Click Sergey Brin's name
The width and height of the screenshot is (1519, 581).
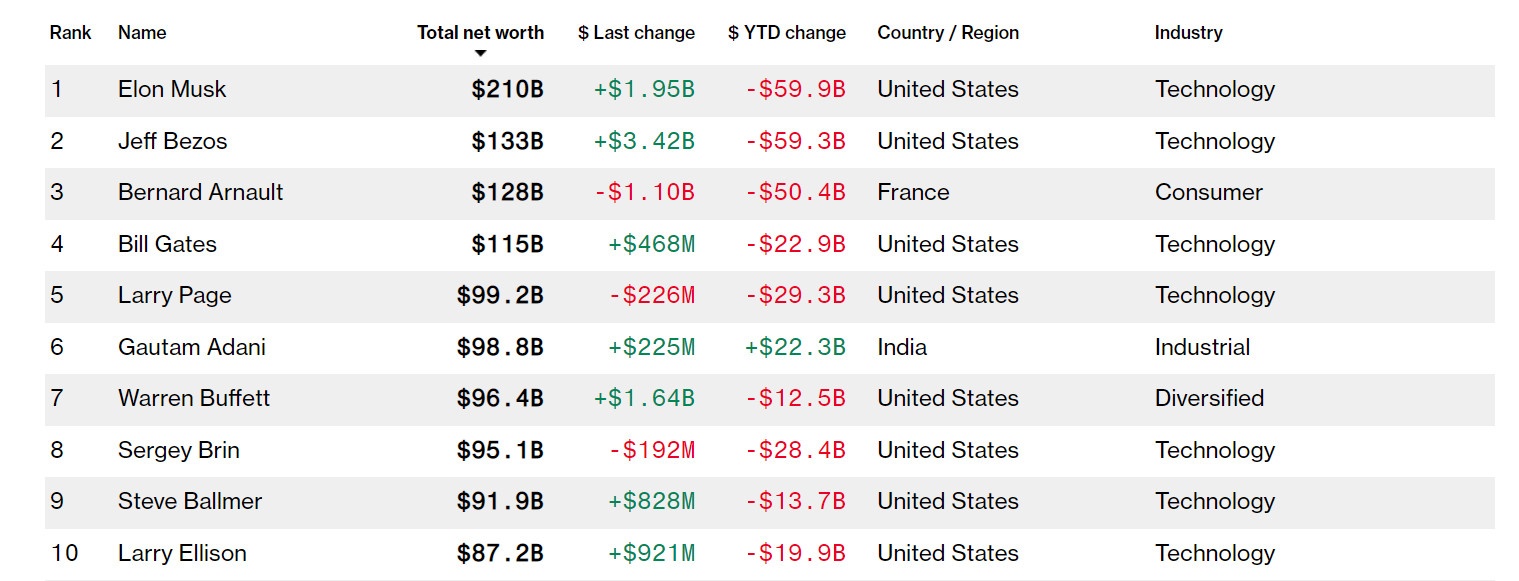click(178, 450)
